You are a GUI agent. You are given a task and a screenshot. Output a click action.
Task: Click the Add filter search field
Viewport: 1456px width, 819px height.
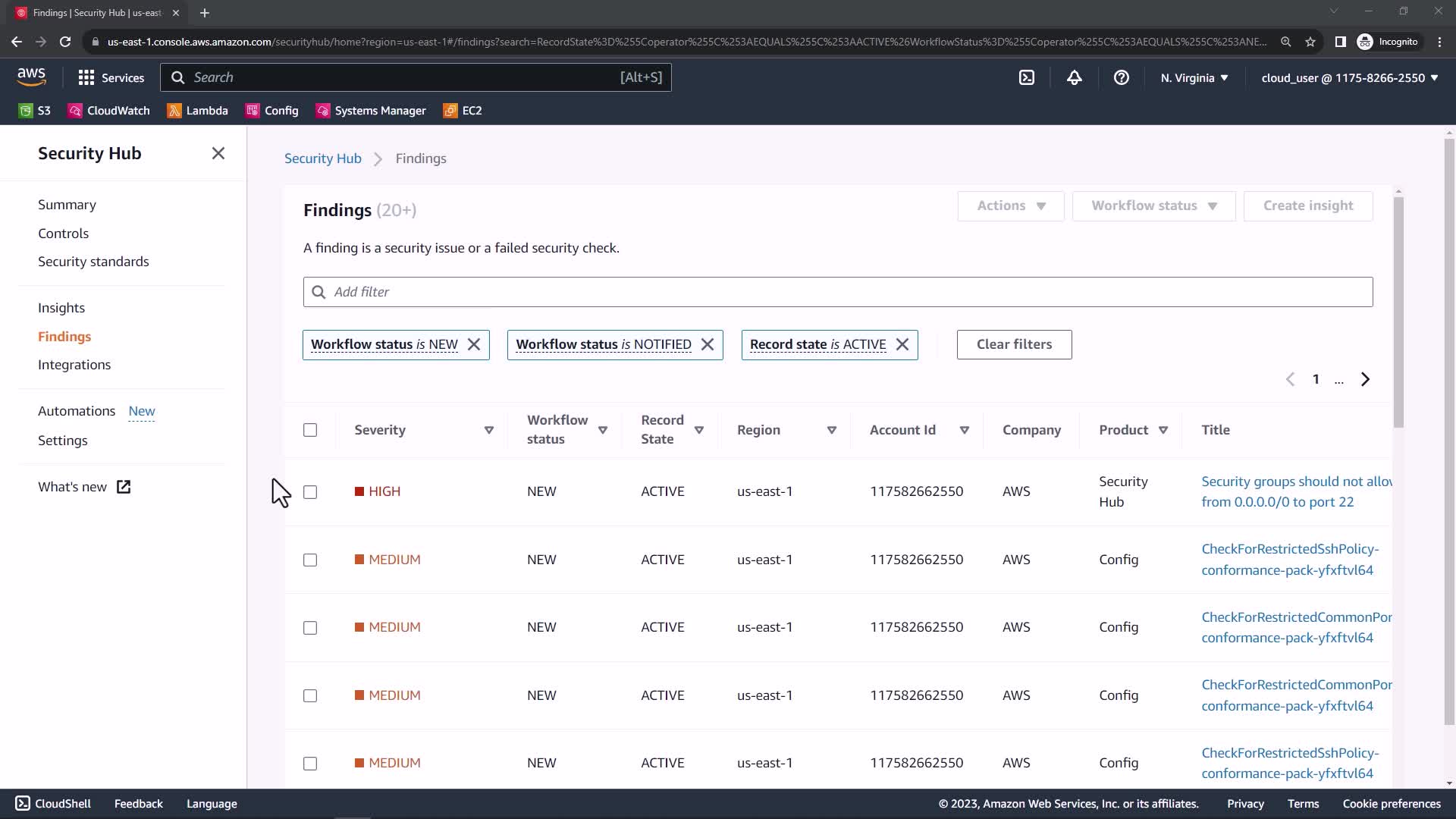[837, 292]
